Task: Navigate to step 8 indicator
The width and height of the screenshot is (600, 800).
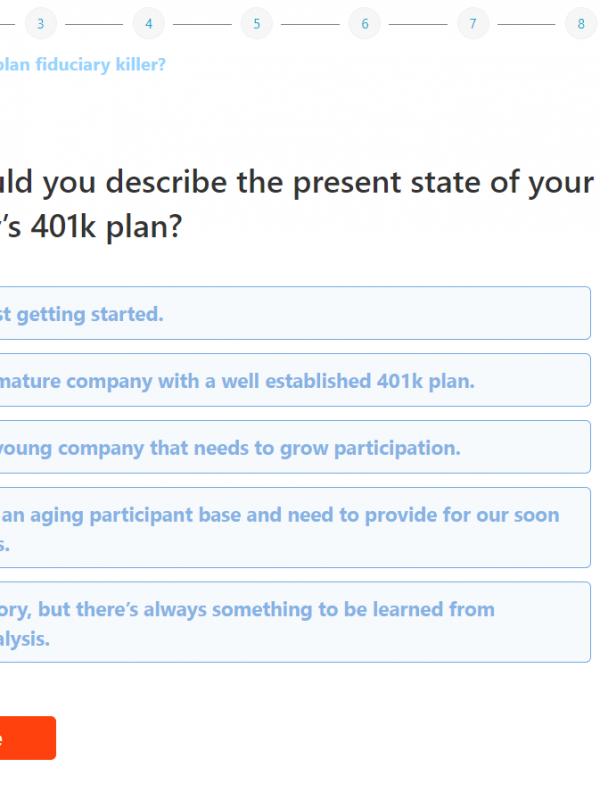Action: pyautogui.click(x=580, y=23)
